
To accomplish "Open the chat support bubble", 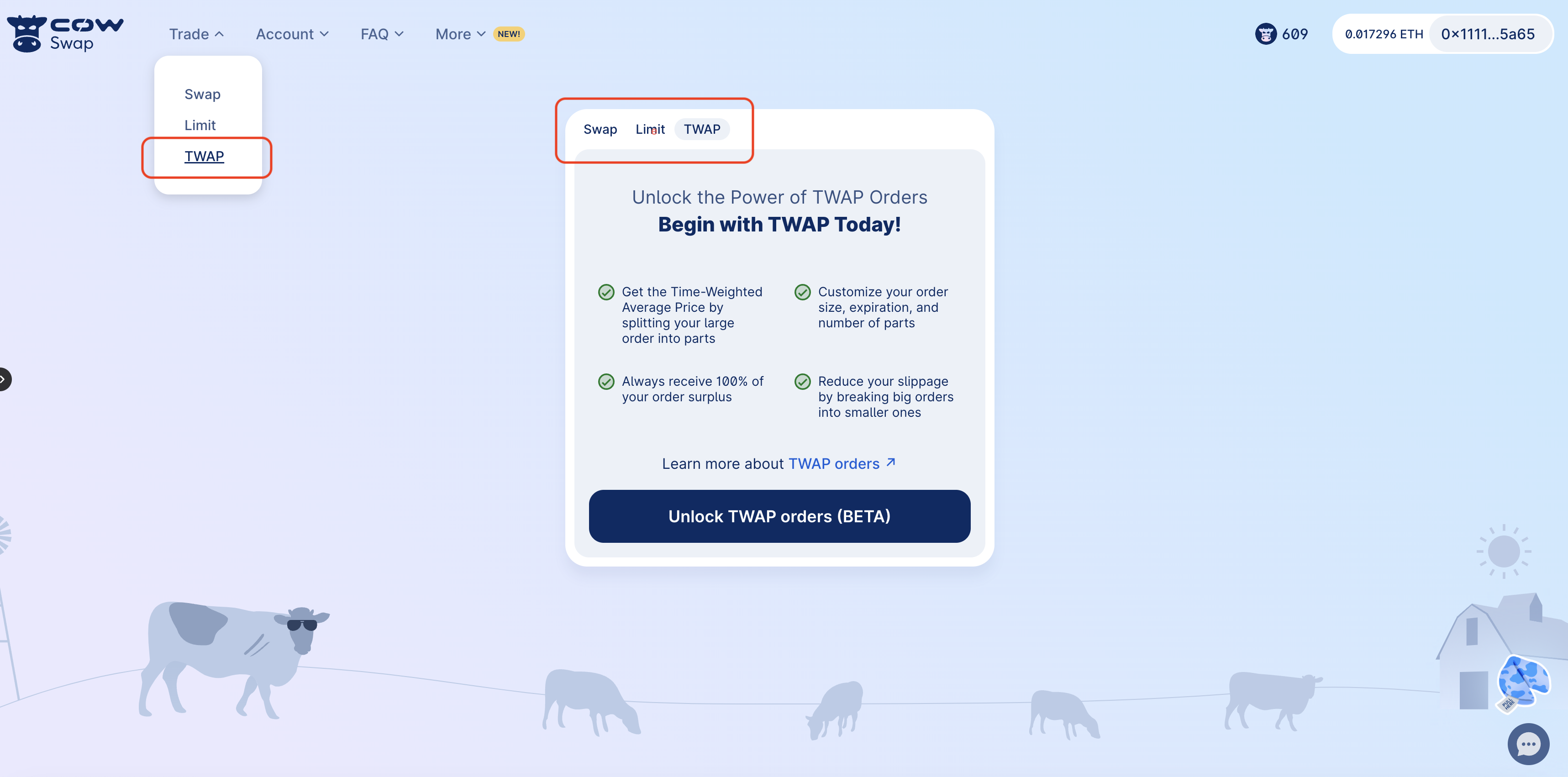I will pos(1528,744).
